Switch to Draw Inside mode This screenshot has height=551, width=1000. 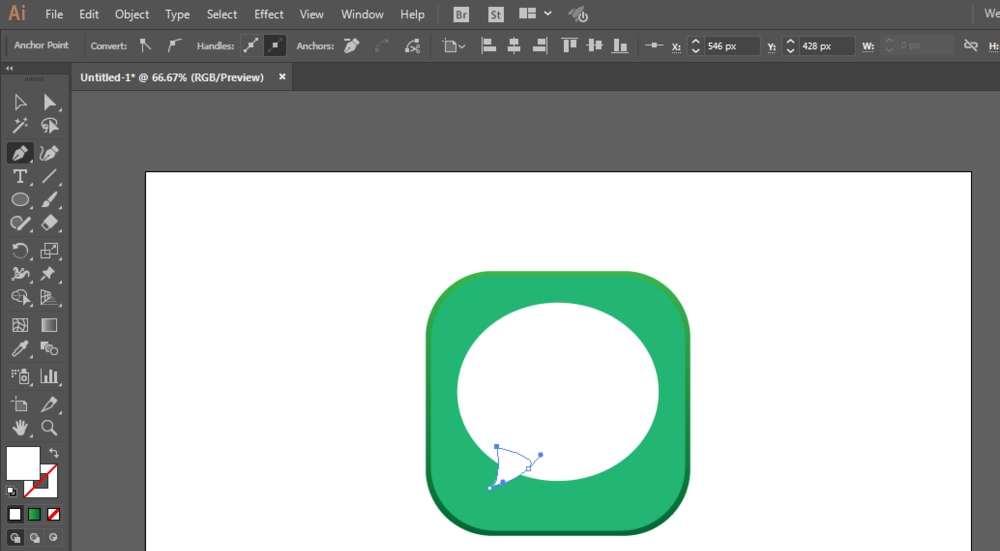tap(54, 538)
